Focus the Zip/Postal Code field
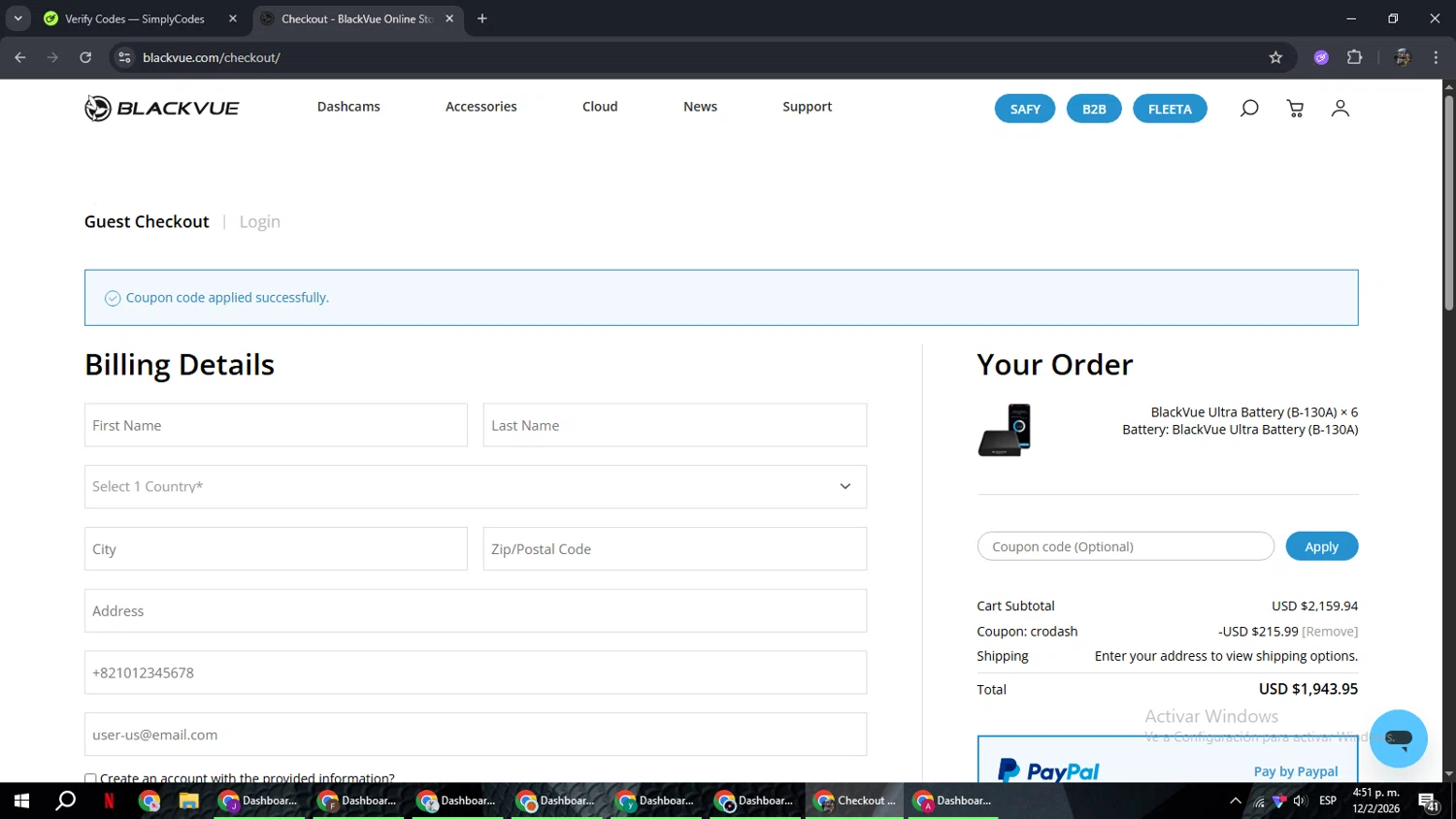This screenshot has height=819, width=1456. pyautogui.click(x=675, y=548)
